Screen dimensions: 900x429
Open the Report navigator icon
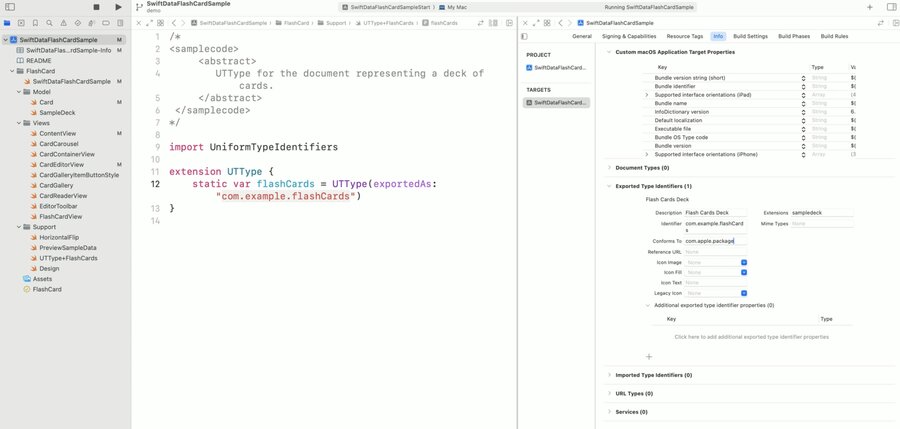pyautogui.click(x=120, y=23)
